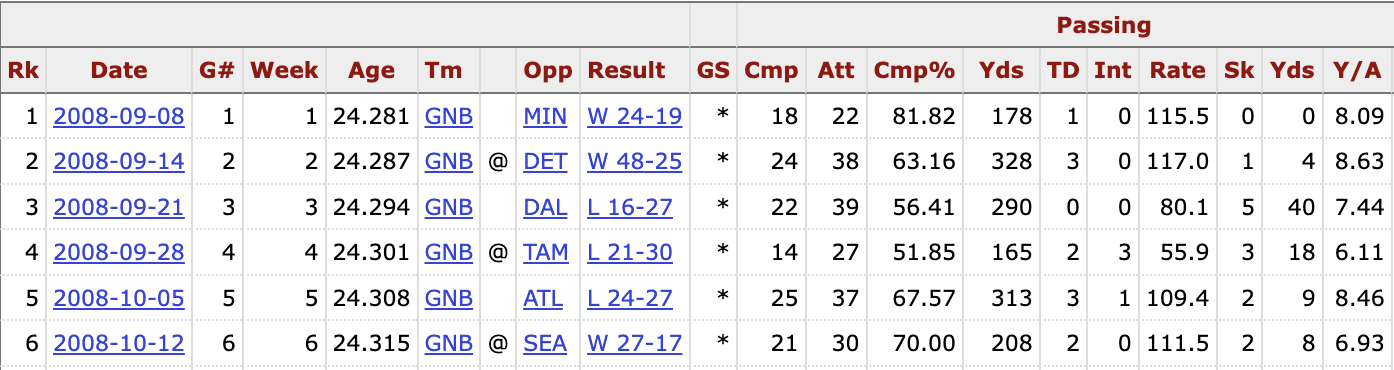Open the TAM opponent team page

point(546,252)
